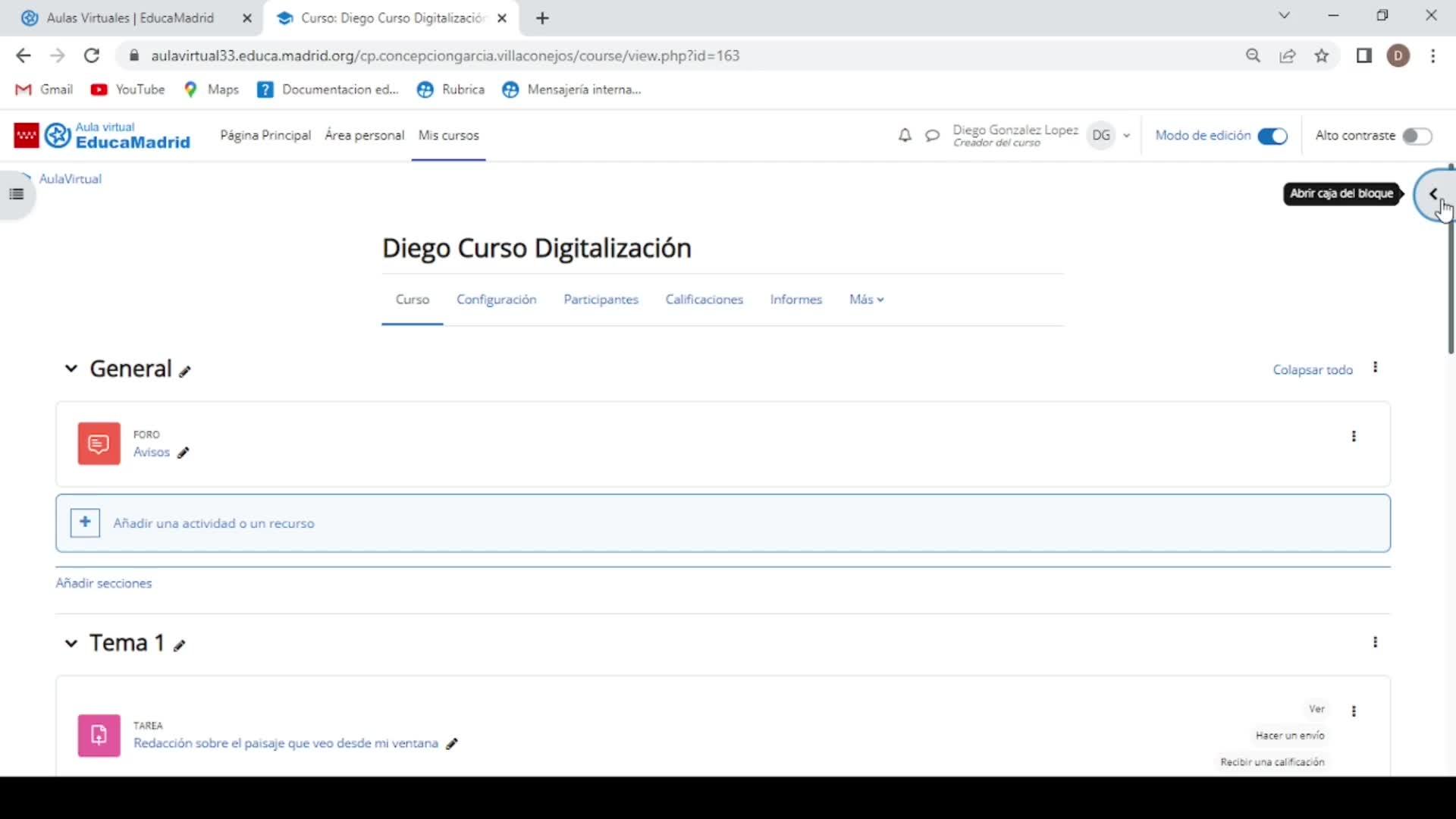Open the course index drawer icon
The height and width of the screenshot is (819, 1456).
pyautogui.click(x=17, y=194)
